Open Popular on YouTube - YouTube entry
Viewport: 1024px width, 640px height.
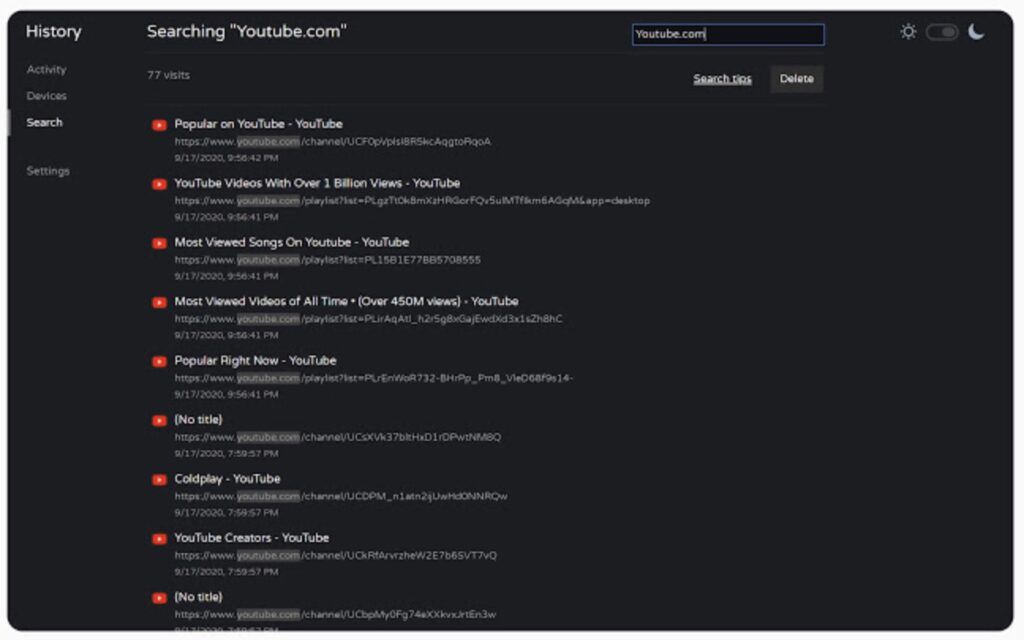258,123
